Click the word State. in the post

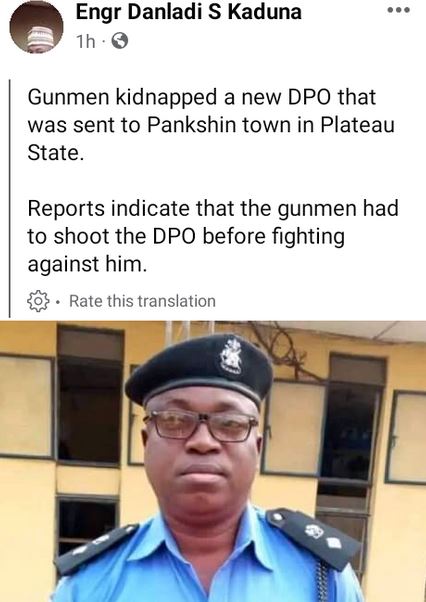click(x=56, y=153)
